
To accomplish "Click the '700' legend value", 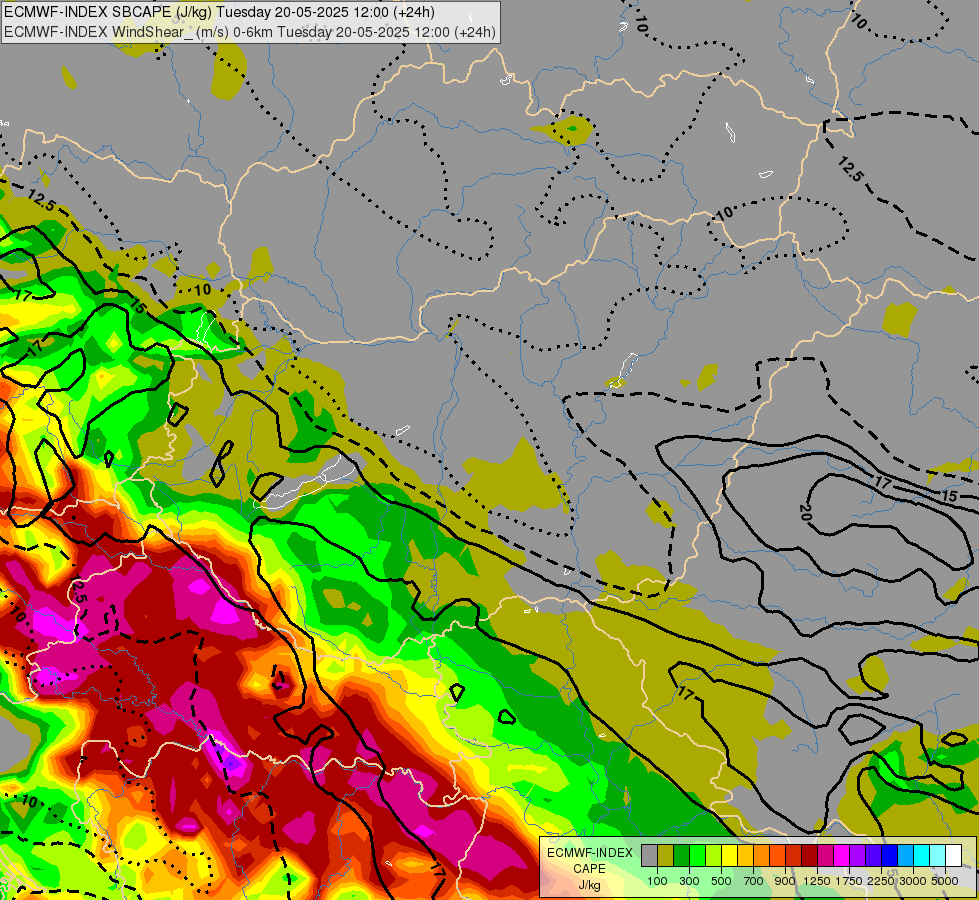I will coord(754,881).
